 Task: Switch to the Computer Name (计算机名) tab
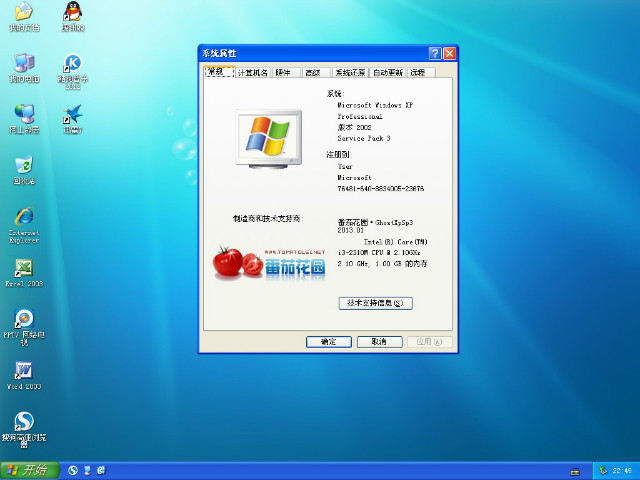click(253, 73)
